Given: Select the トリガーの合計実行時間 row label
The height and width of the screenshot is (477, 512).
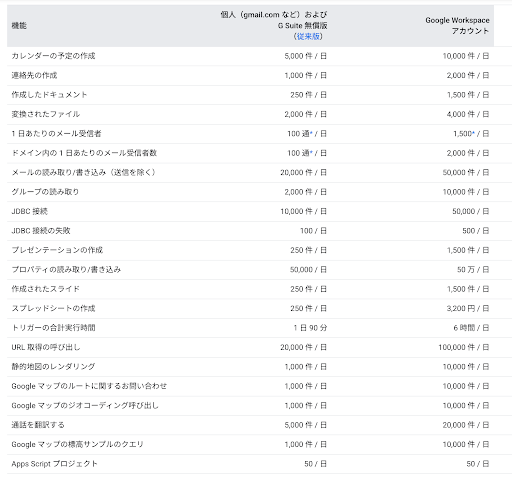Looking at the screenshot, I should (53, 328).
